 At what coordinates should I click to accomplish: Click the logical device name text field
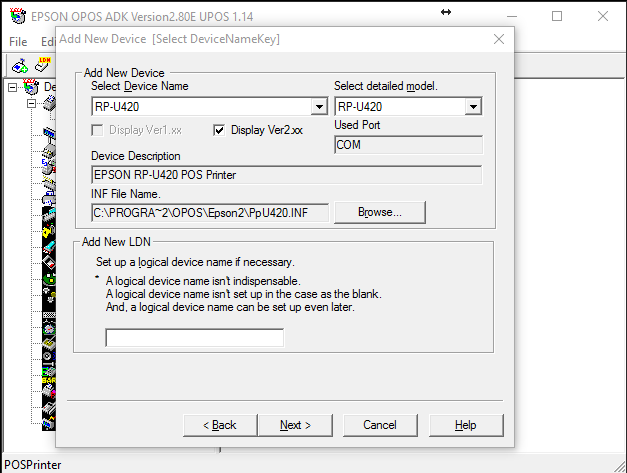(194, 338)
